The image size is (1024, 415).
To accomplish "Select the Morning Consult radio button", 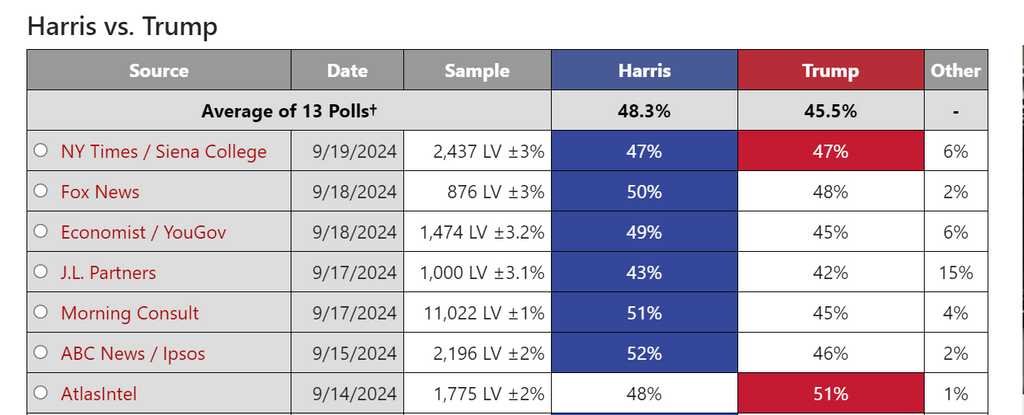I will click(41, 313).
